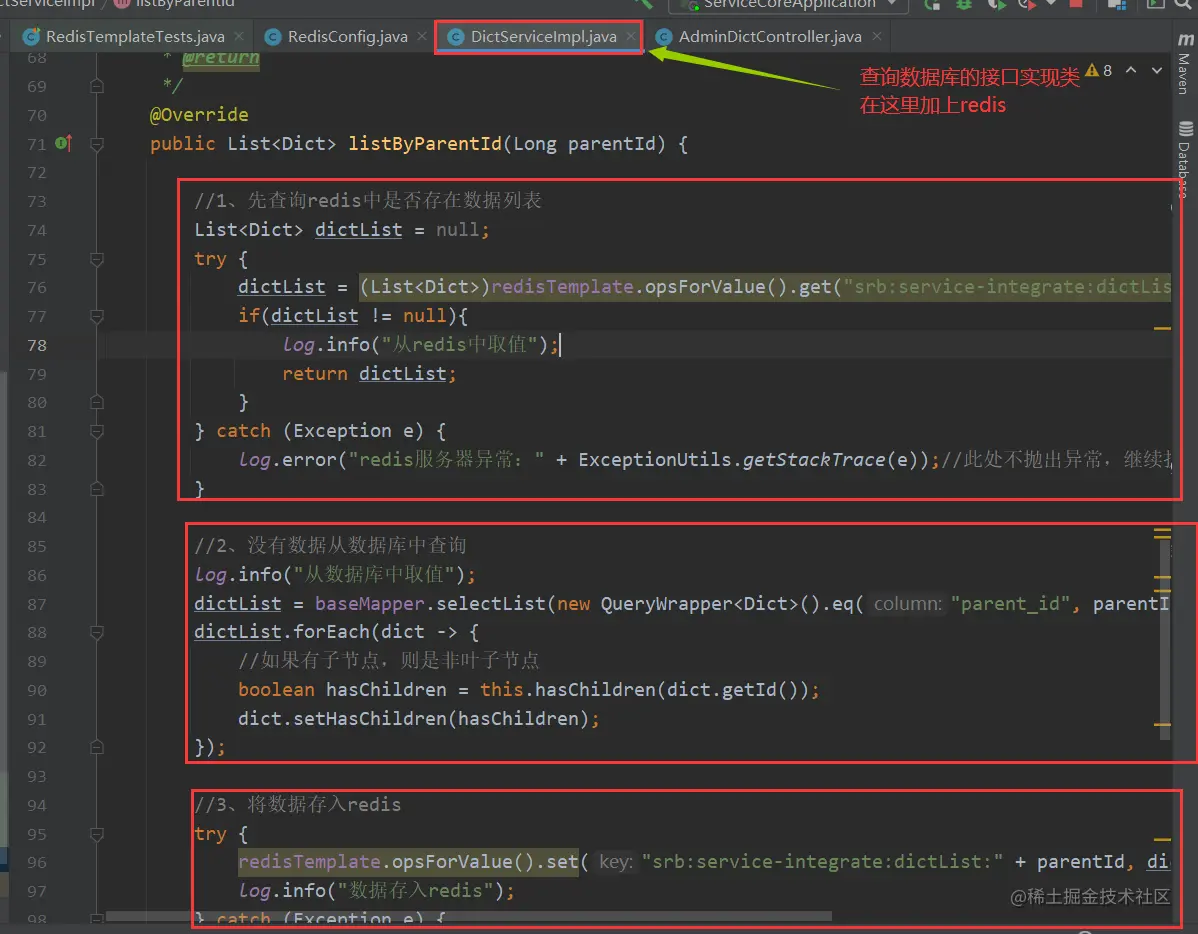Image resolution: width=1198 pixels, height=934 pixels.
Task: Open the Database tool window
Action: (1184, 159)
